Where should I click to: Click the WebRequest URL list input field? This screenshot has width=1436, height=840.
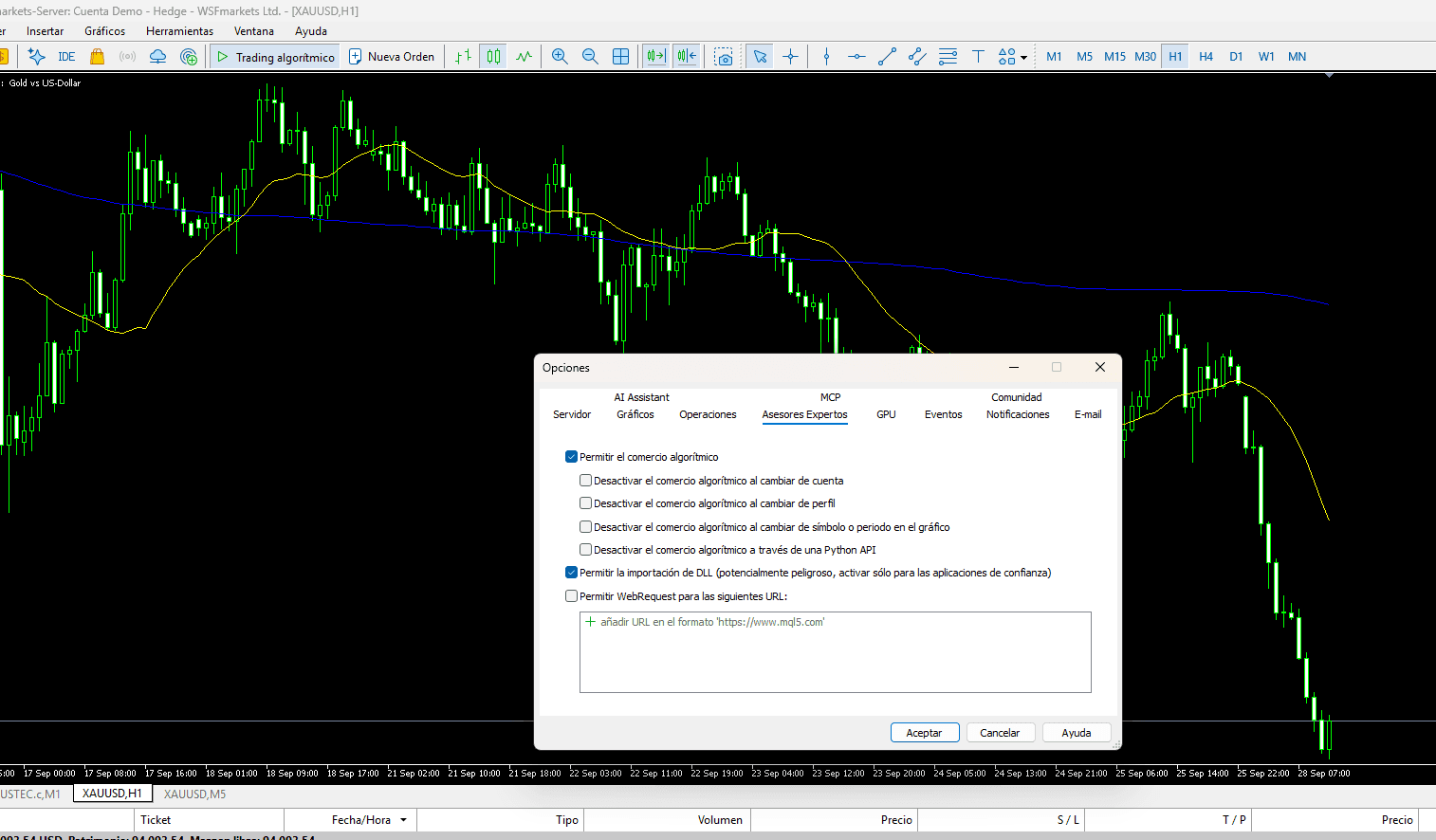(836, 652)
